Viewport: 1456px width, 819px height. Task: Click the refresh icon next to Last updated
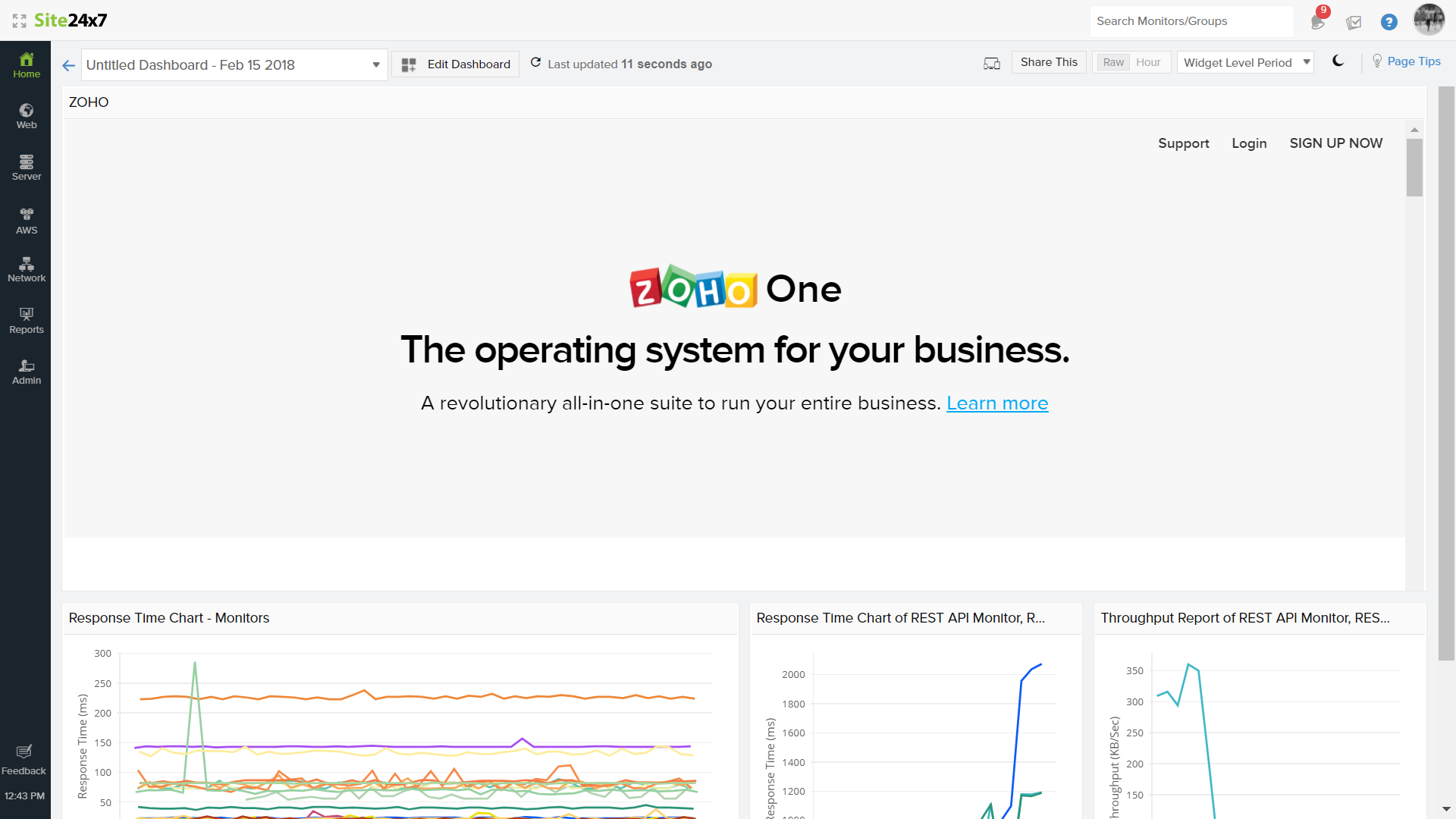(535, 63)
